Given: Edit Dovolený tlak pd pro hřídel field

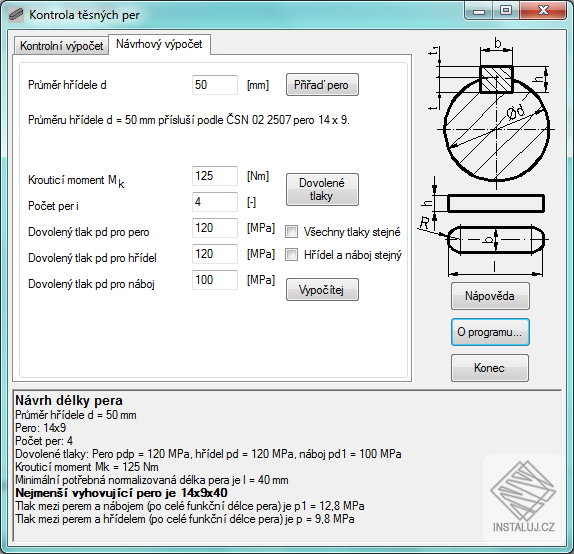Looking at the screenshot, I should click(x=215, y=254).
